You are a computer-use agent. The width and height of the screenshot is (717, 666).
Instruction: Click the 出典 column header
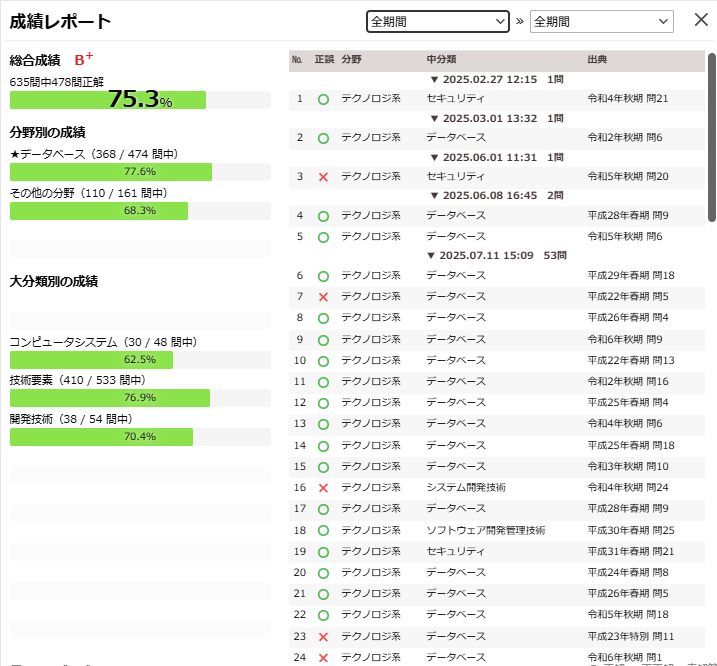[599, 60]
